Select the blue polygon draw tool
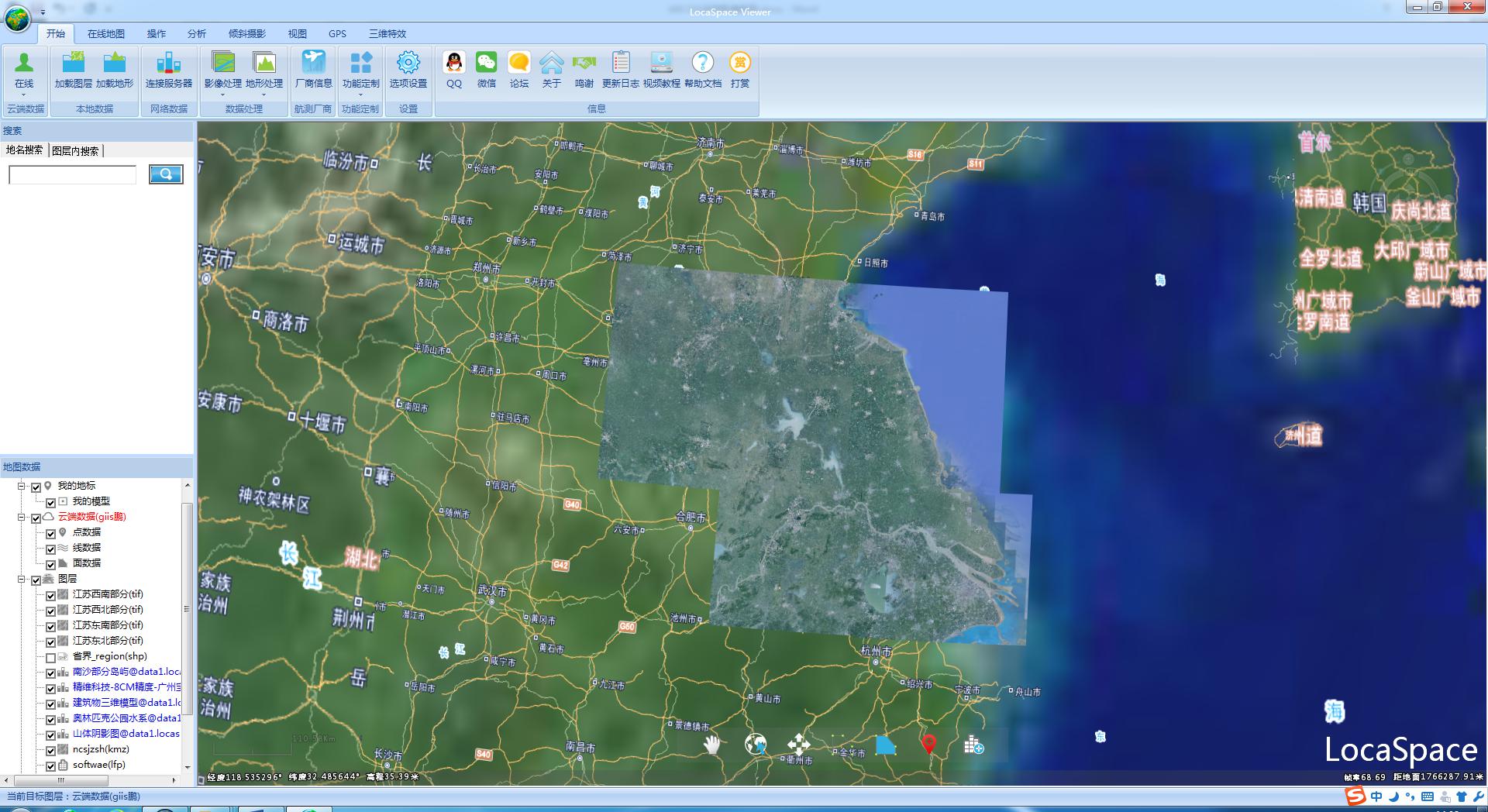Image resolution: width=1488 pixels, height=812 pixels. 885,745
